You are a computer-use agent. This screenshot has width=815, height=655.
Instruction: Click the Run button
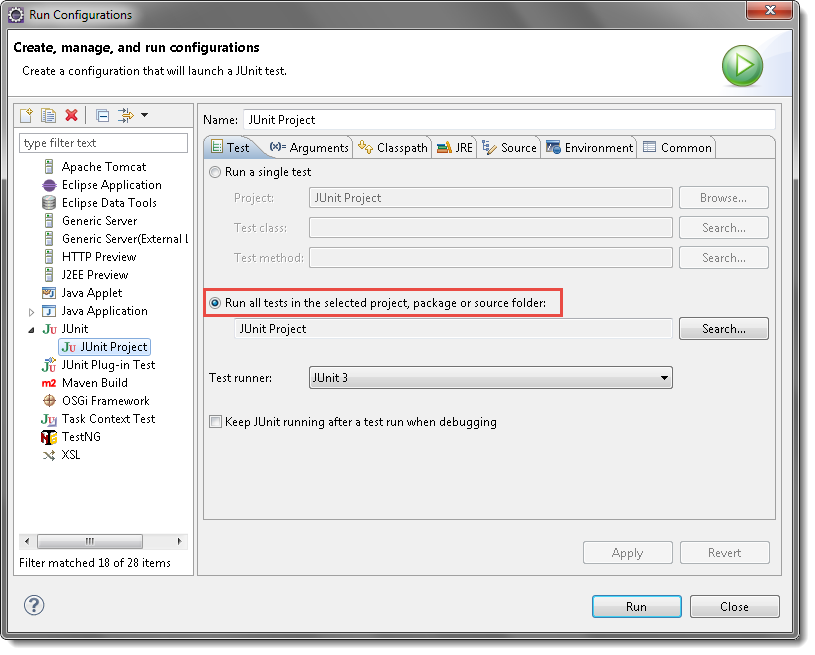pos(637,607)
